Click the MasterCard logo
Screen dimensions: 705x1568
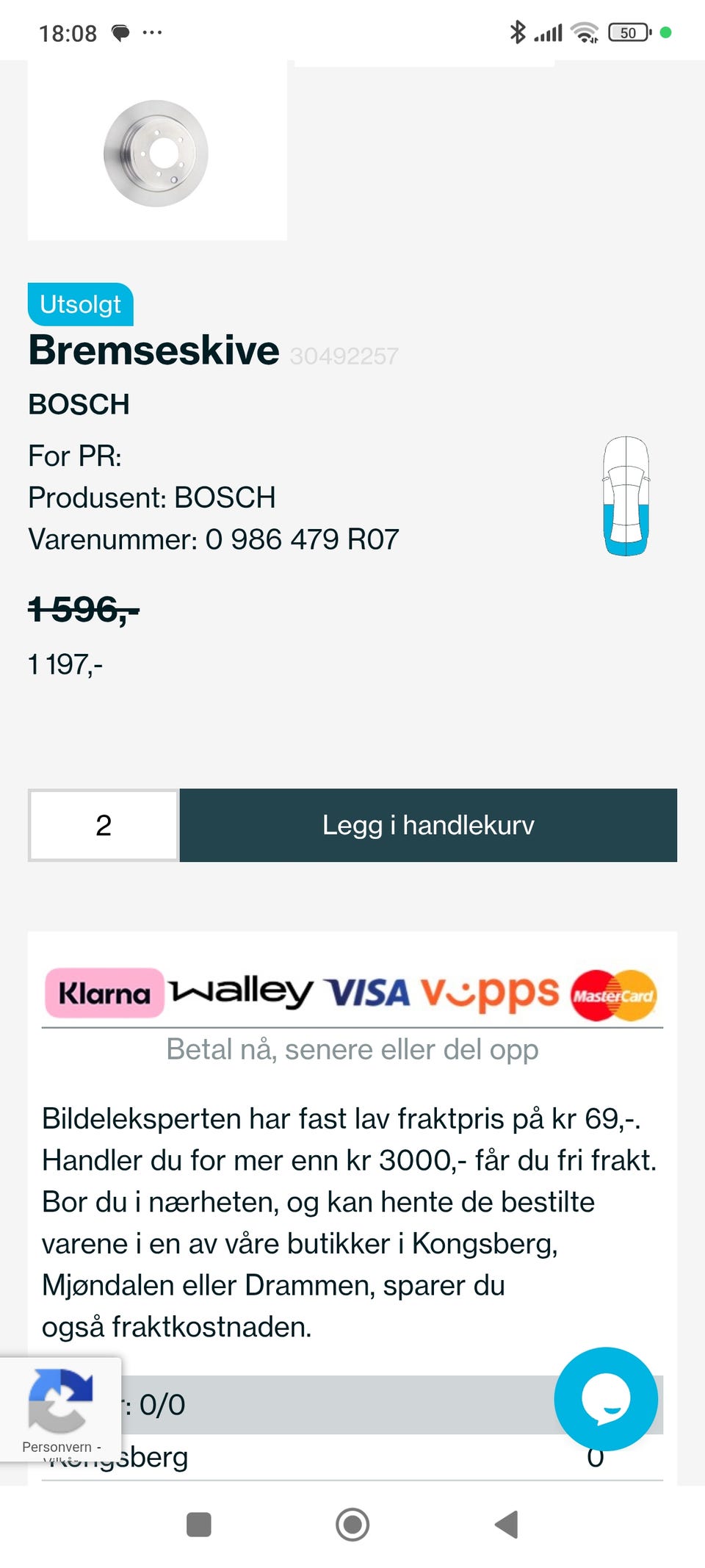click(x=613, y=995)
